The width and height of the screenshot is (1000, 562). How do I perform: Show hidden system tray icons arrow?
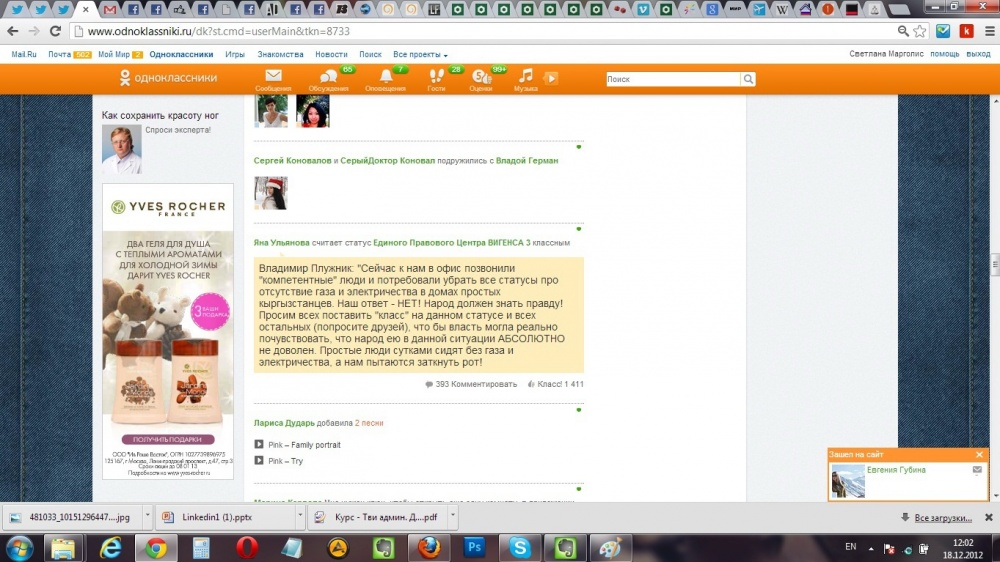coord(871,548)
